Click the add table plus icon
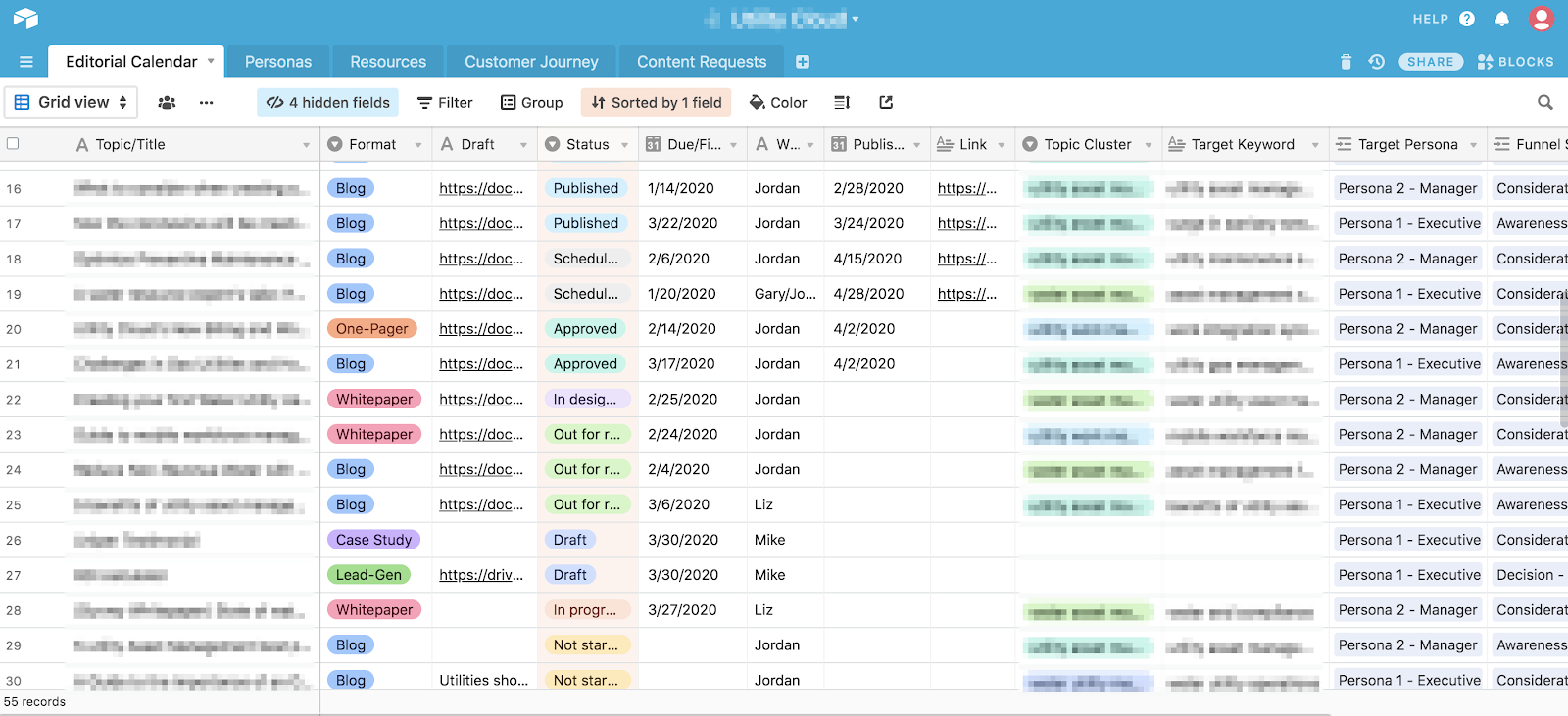This screenshot has width=1568, height=716. (x=803, y=62)
